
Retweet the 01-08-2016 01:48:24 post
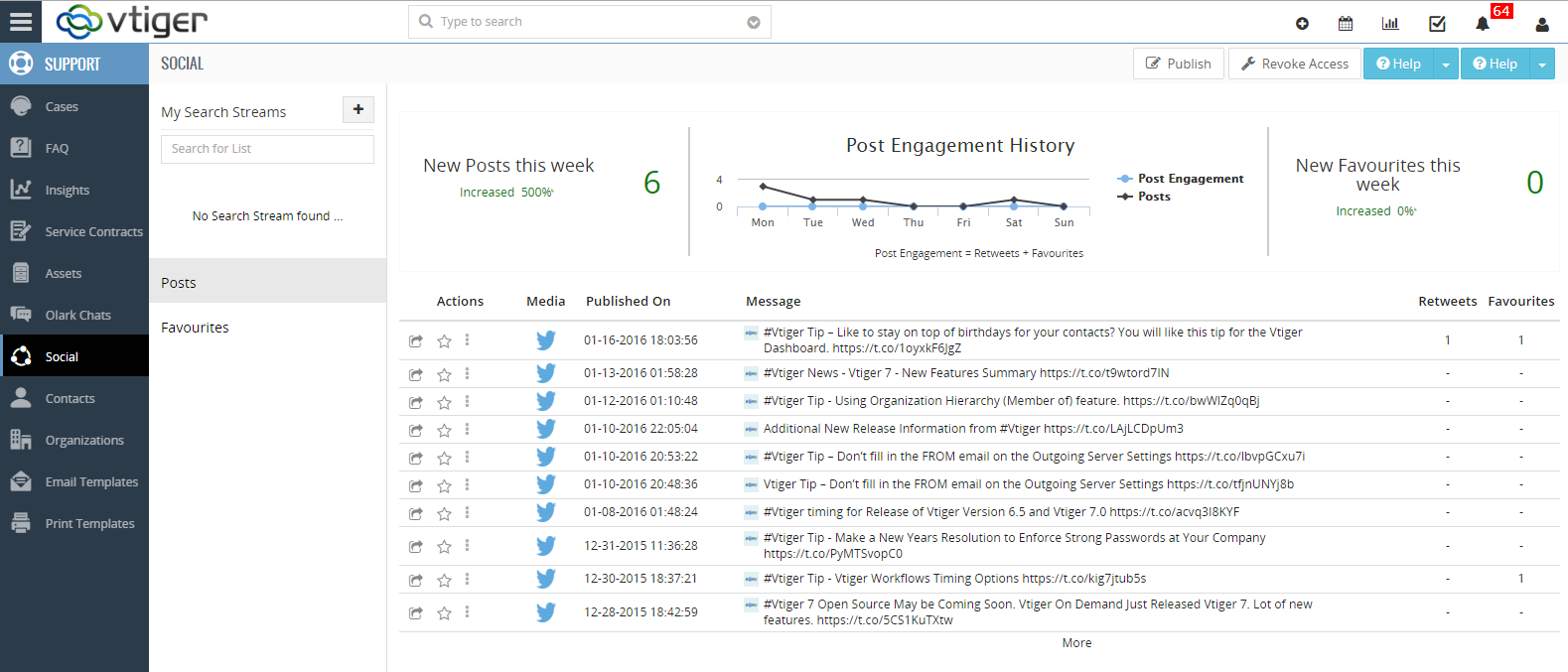[416, 514]
